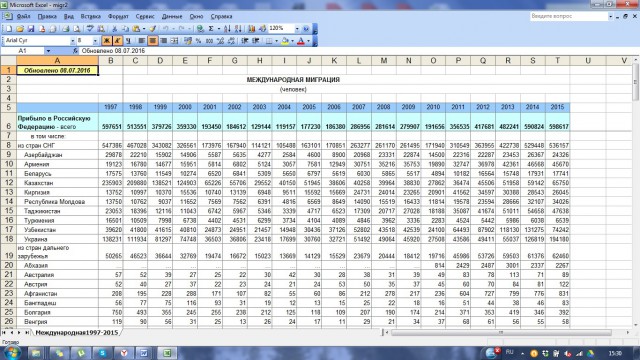Apply thousands separator format
Screen dimensions: 640x360
(x=209, y=40)
